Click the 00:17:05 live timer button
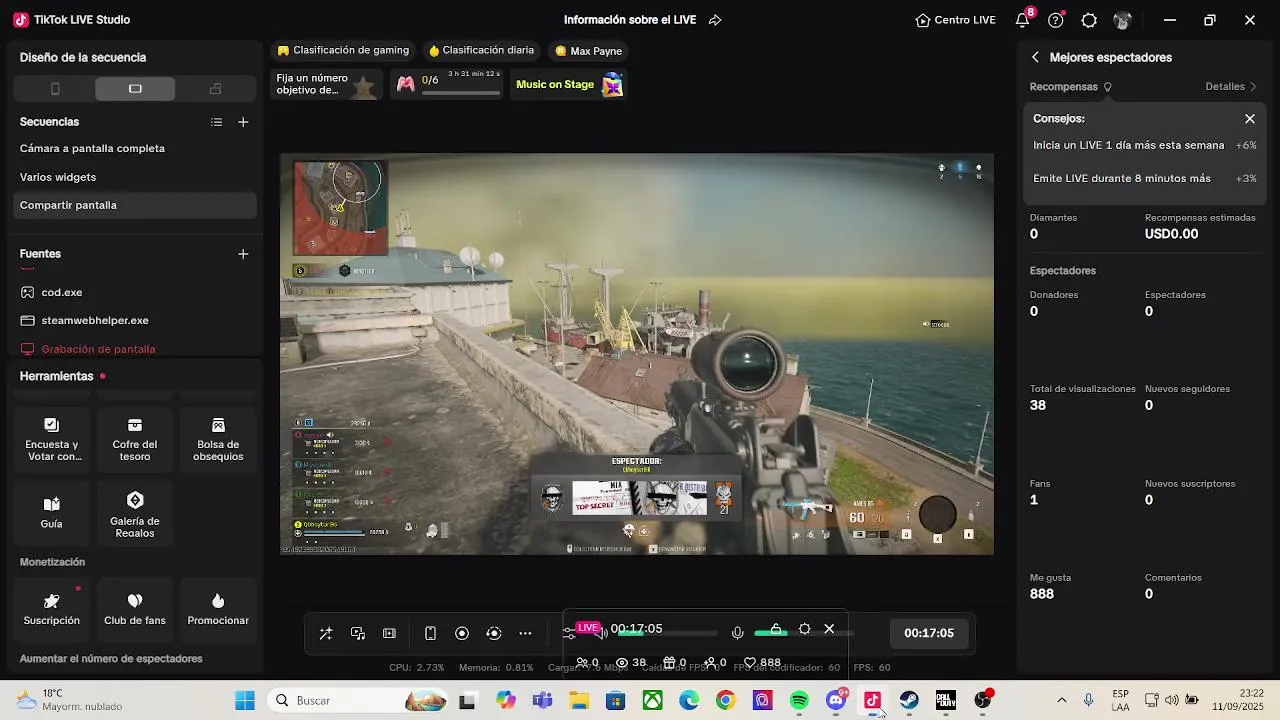Viewport: 1280px width, 720px height. [x=929, y=633]
